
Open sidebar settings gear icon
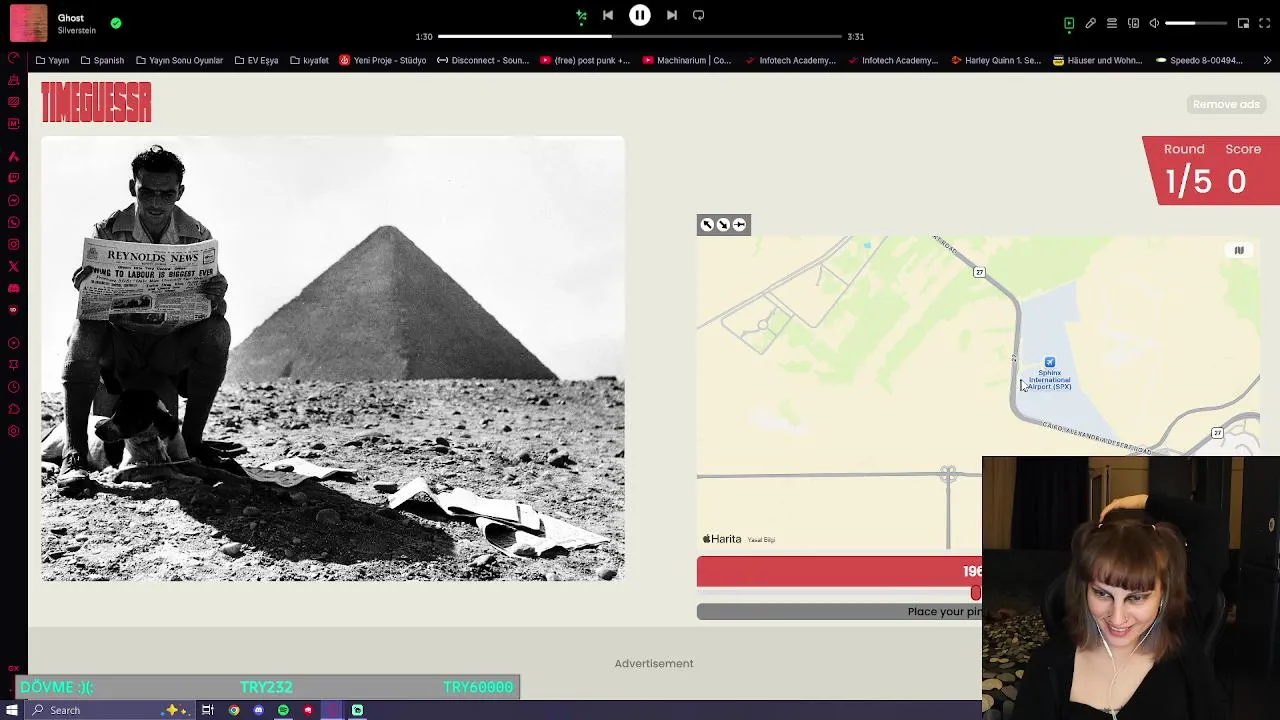click(13, 431)
